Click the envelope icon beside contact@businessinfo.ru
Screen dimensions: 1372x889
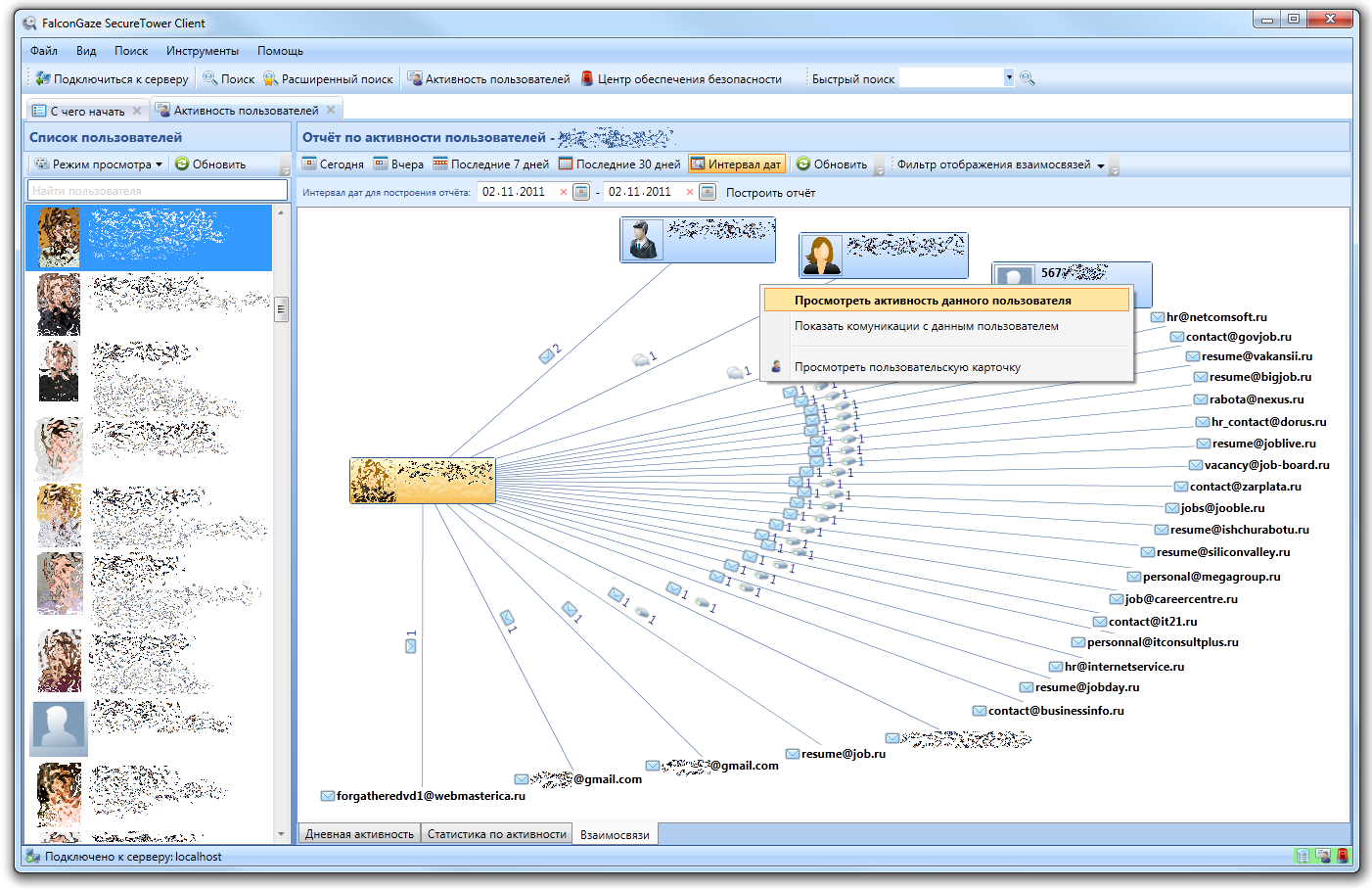click(x=980, y=711)
